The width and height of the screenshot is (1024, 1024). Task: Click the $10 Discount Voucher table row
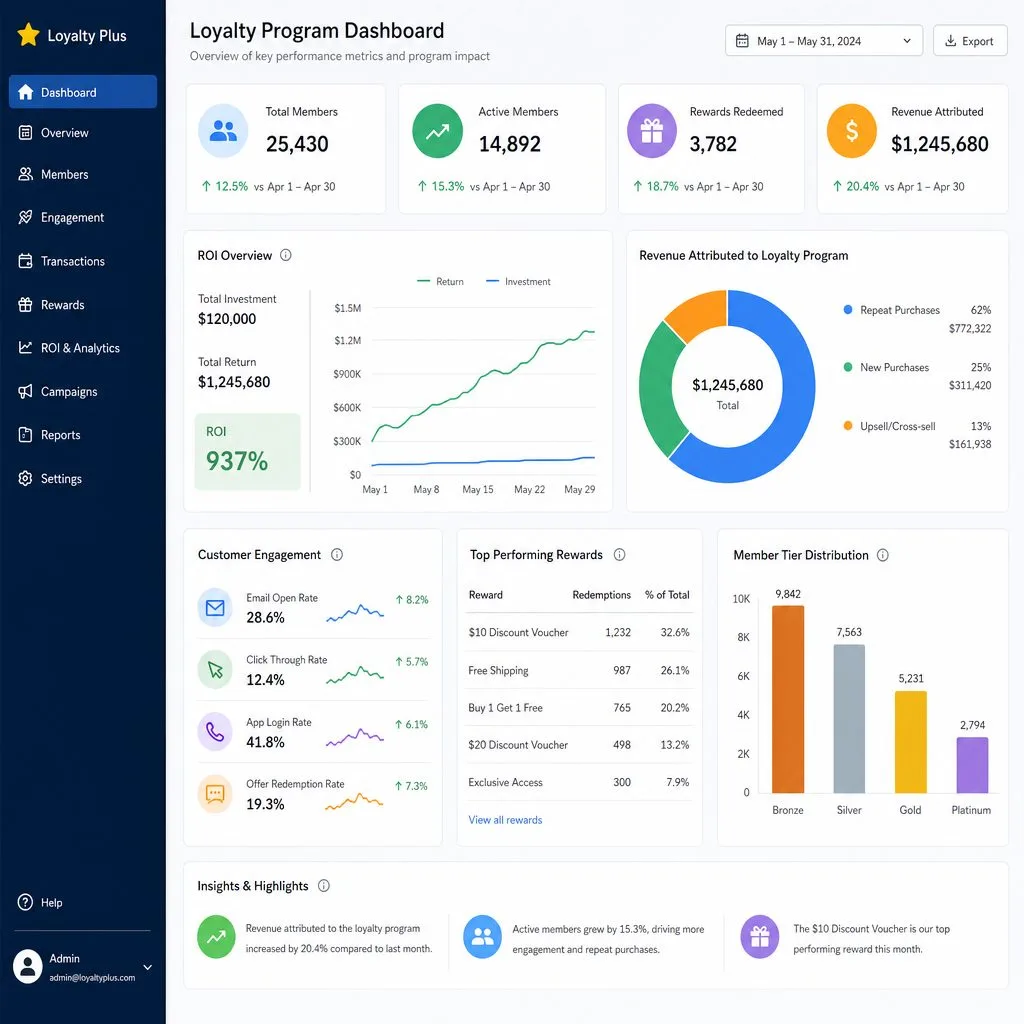(x=579, y=632)
